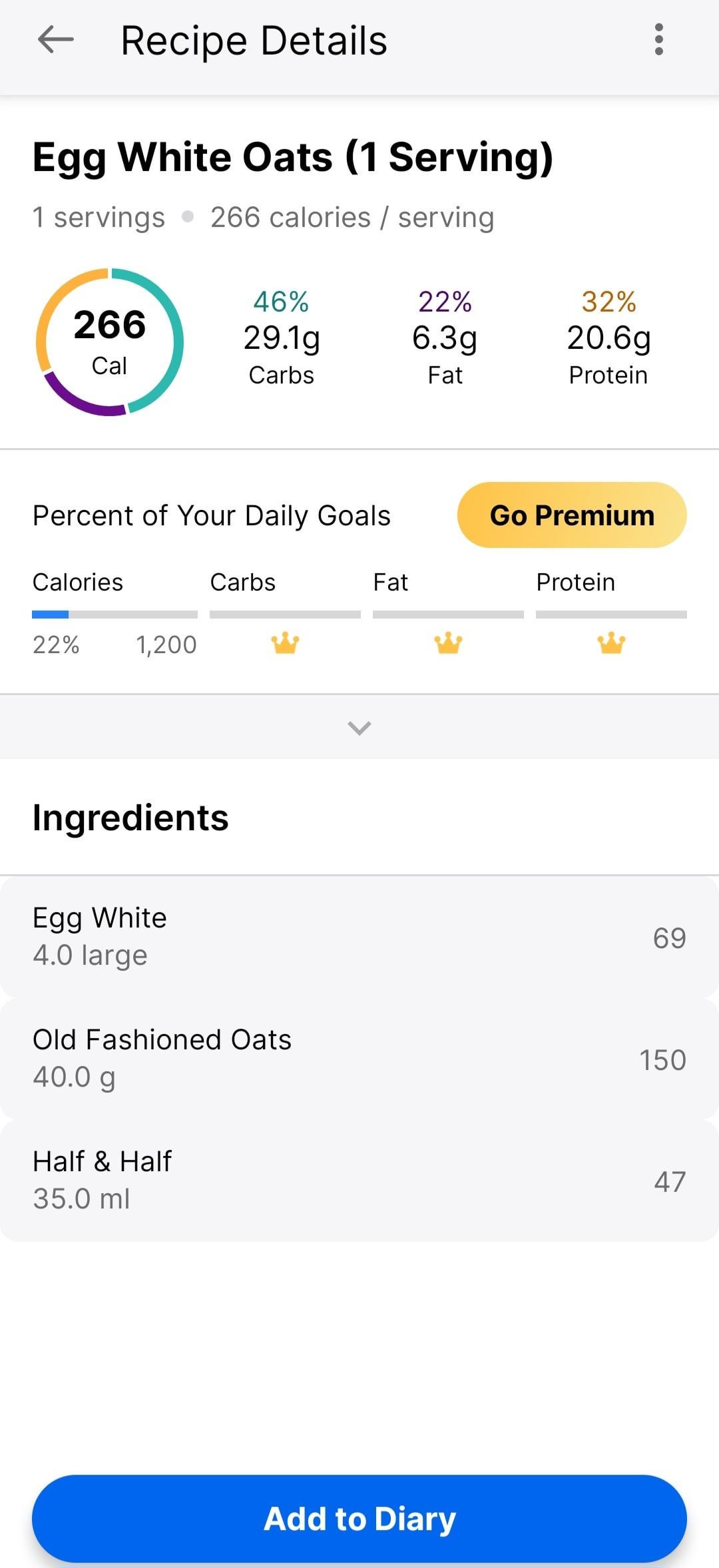The width and height of the screenshot is (719, 1568).
Task: Tap the Fat premium crown icon
Action: [448, 643]
